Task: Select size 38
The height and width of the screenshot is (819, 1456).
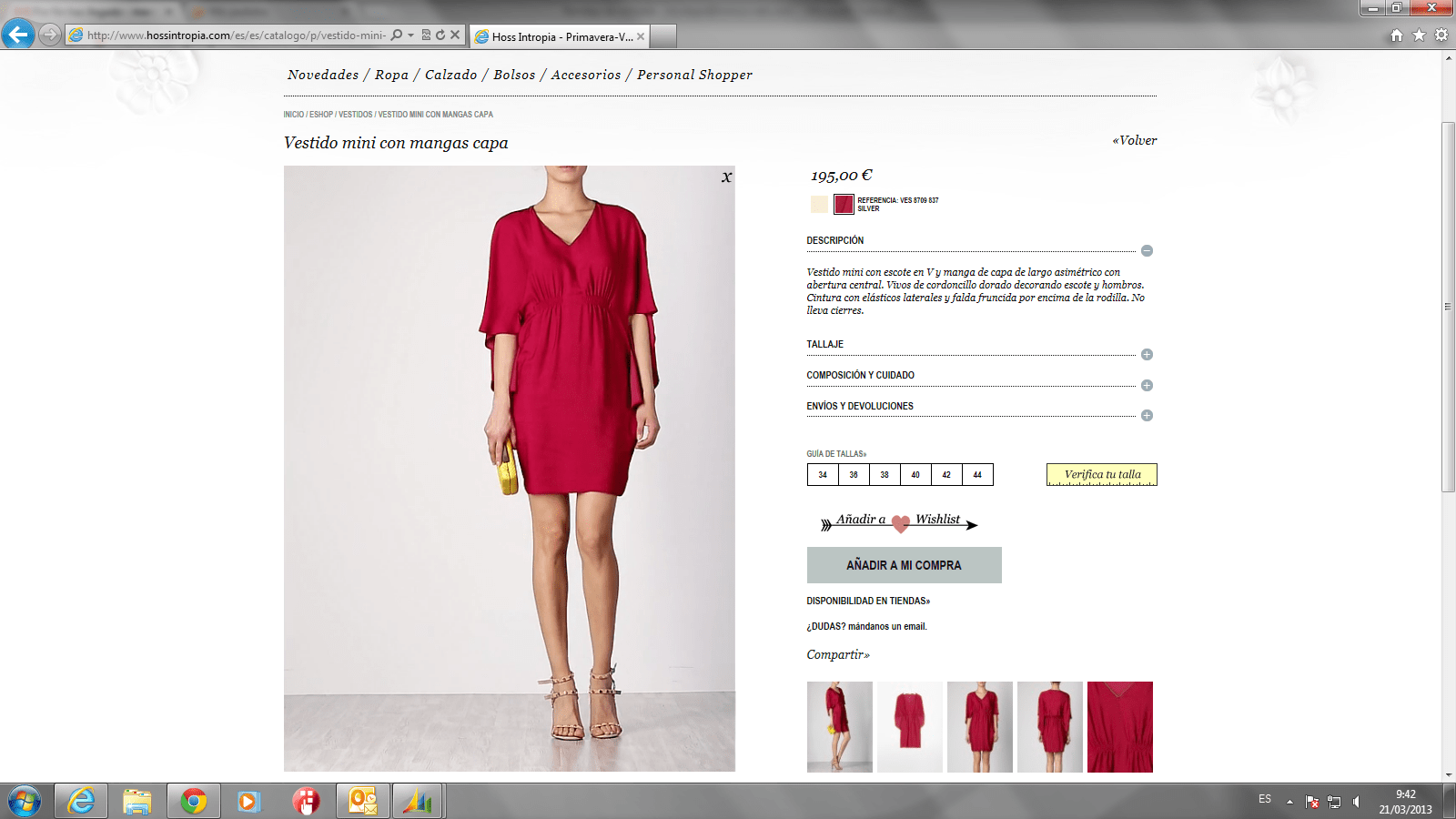Action: click(x=885, y=475)
